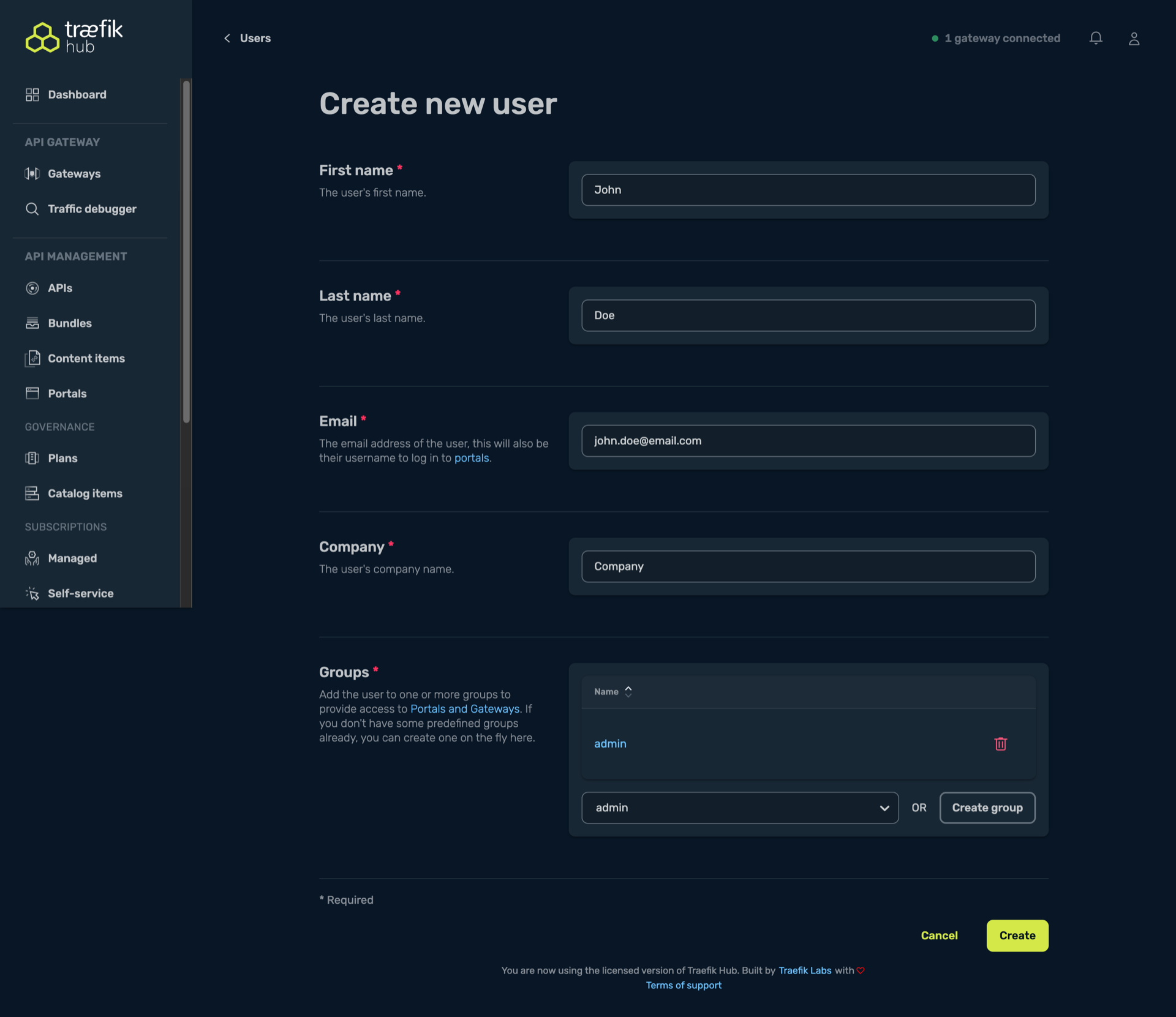Return to Users page link
This screenshot has height=1017, width=1176.
255,38
